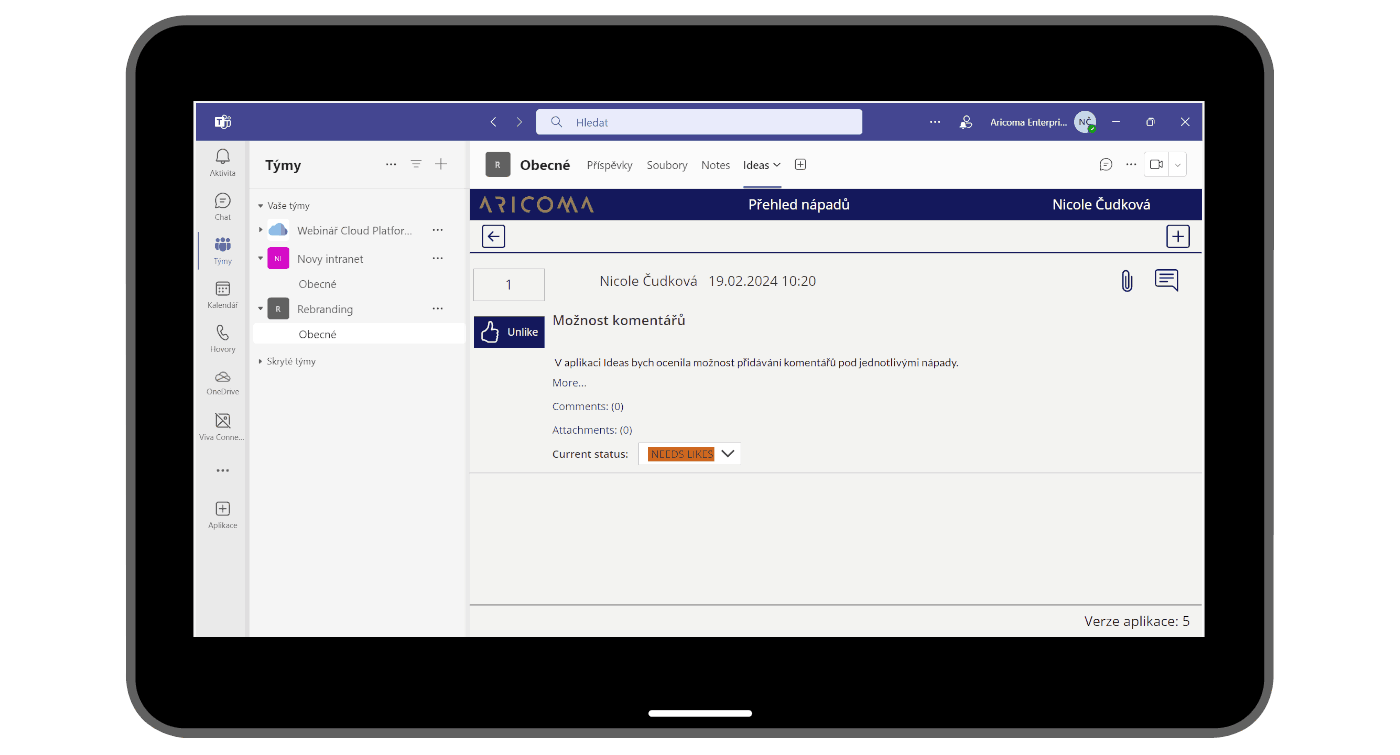Click the Hledat search field

(x=700, y=122)
